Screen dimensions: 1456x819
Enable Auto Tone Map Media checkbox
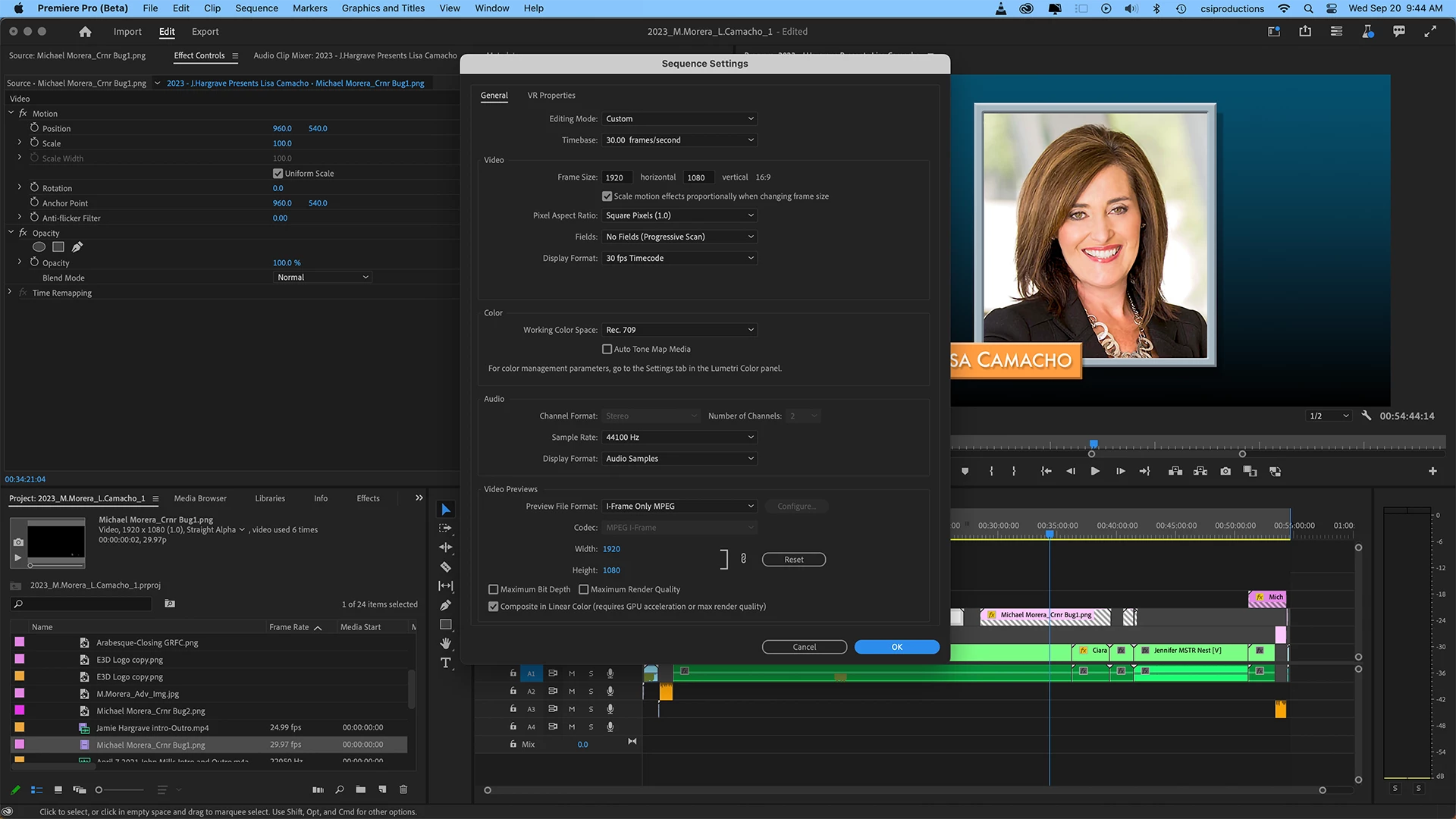click(607, 350)
